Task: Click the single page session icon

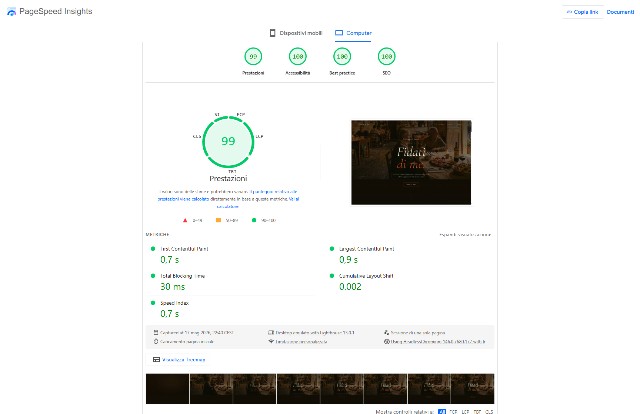Action: pos(387,332)
